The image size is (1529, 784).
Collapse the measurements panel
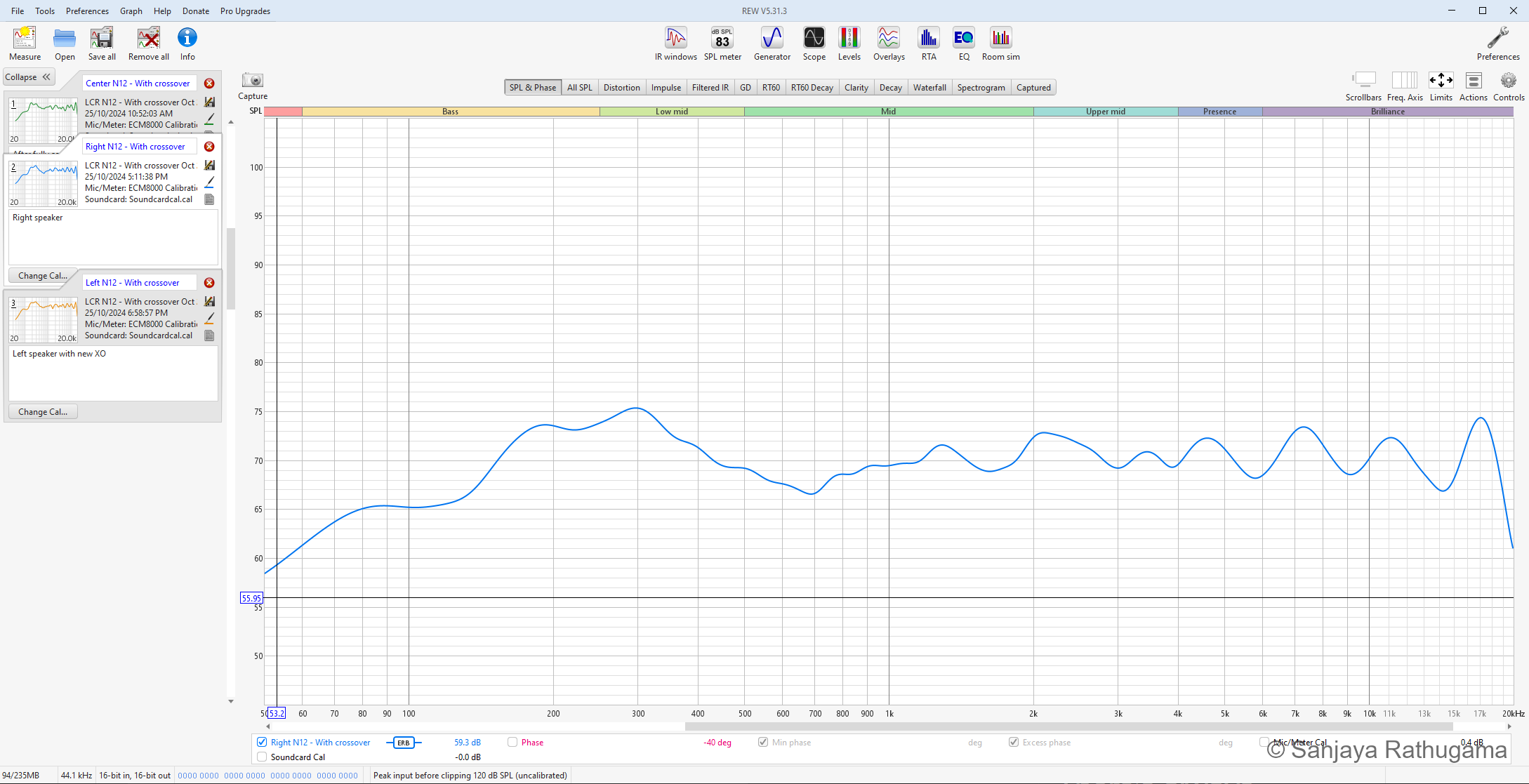28,77
